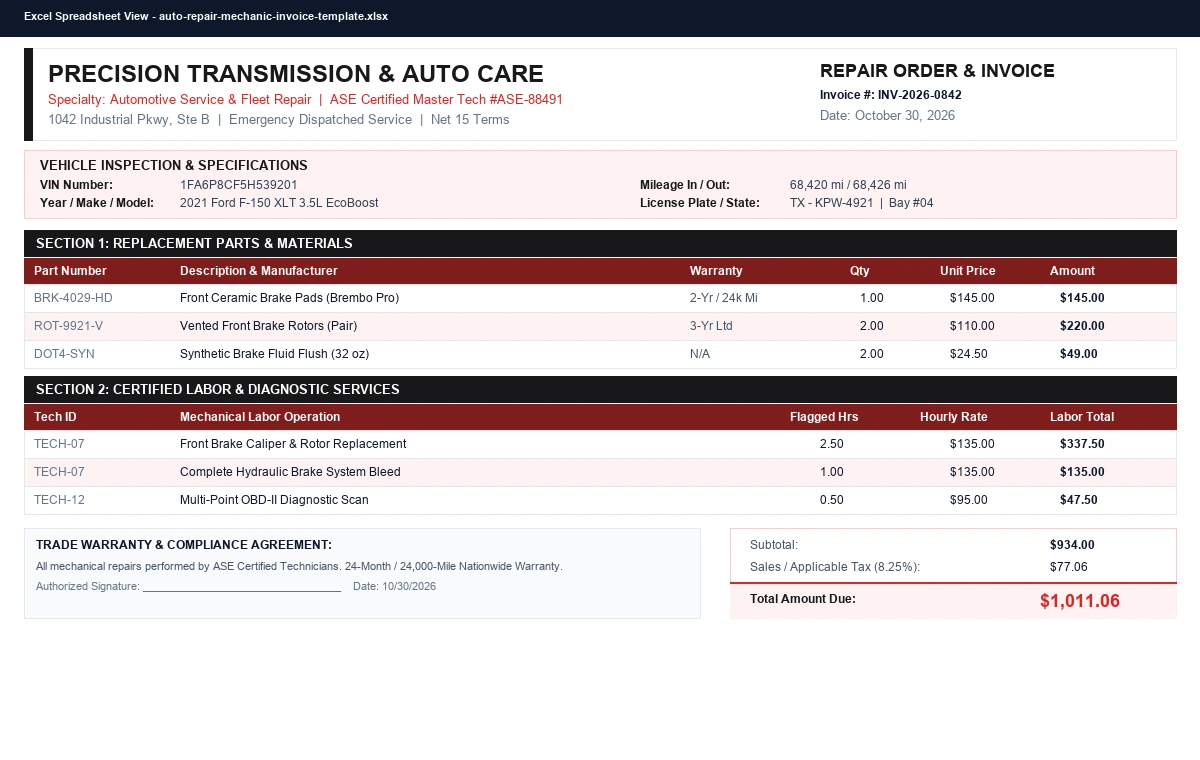Click the Flagged Hrs column header

click(824, 417)
